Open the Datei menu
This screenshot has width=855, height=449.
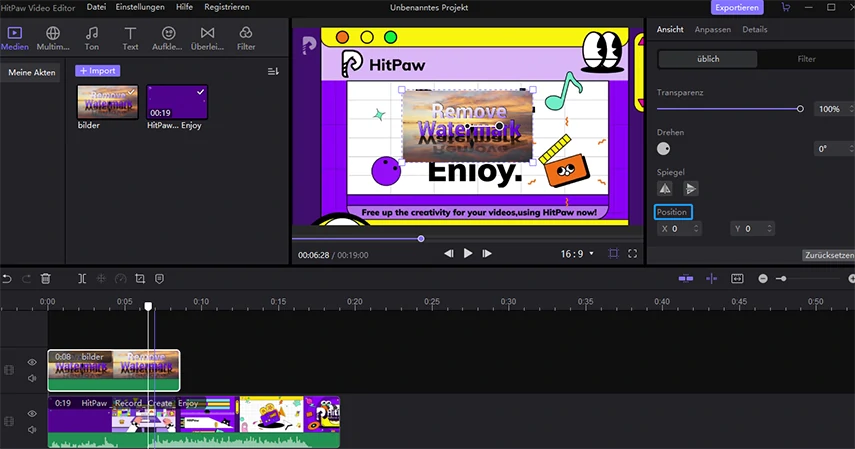point(97,7)
